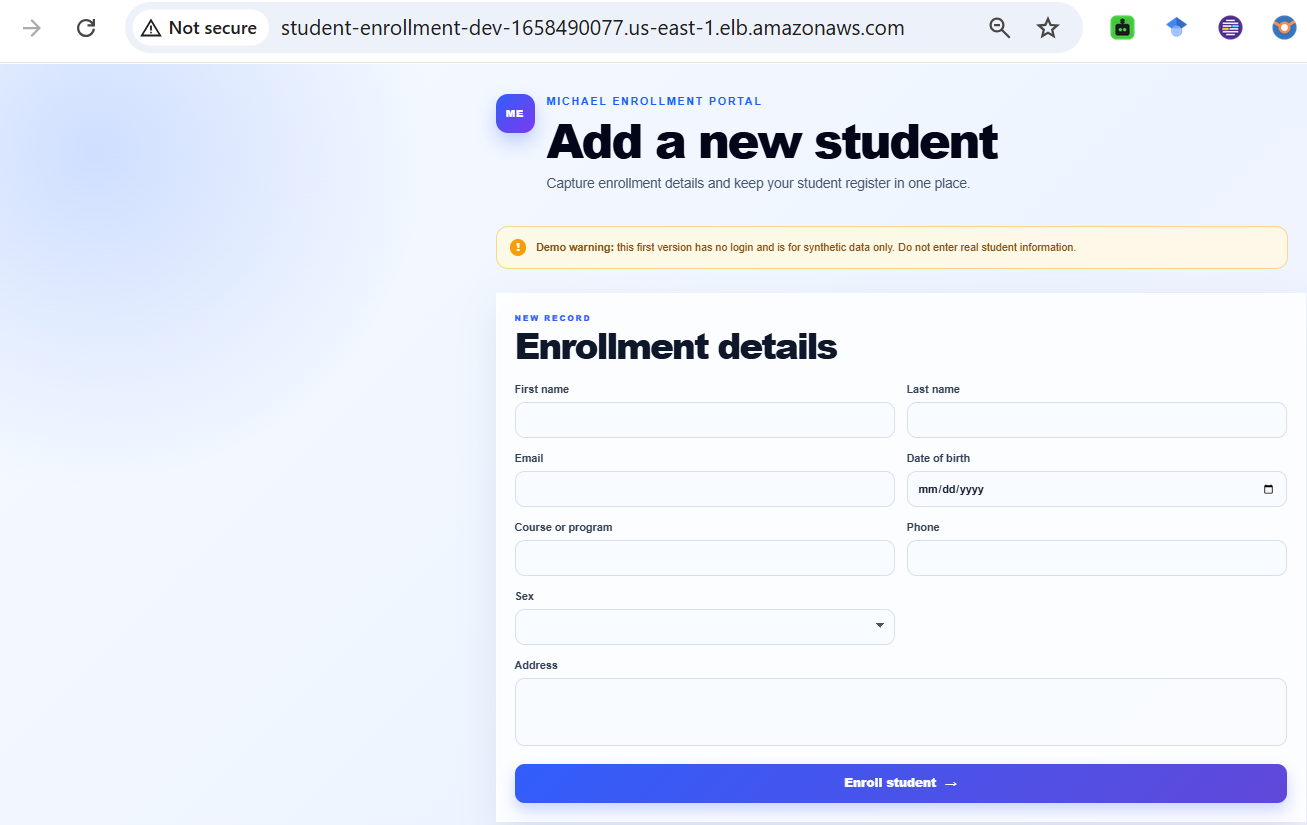Click the ME portal logo badge
Viewport: 1307px width, 825px height.
click(x=515, y=113)
